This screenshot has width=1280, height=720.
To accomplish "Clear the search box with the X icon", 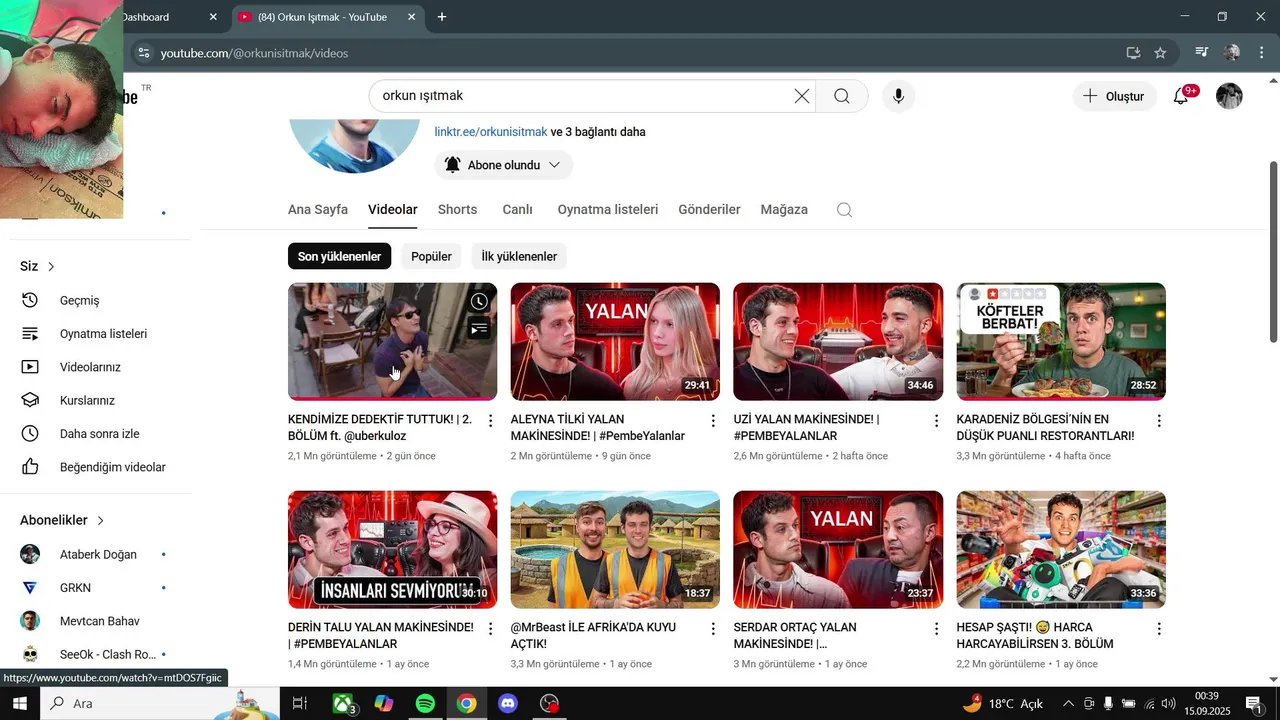I will [802, 96].
